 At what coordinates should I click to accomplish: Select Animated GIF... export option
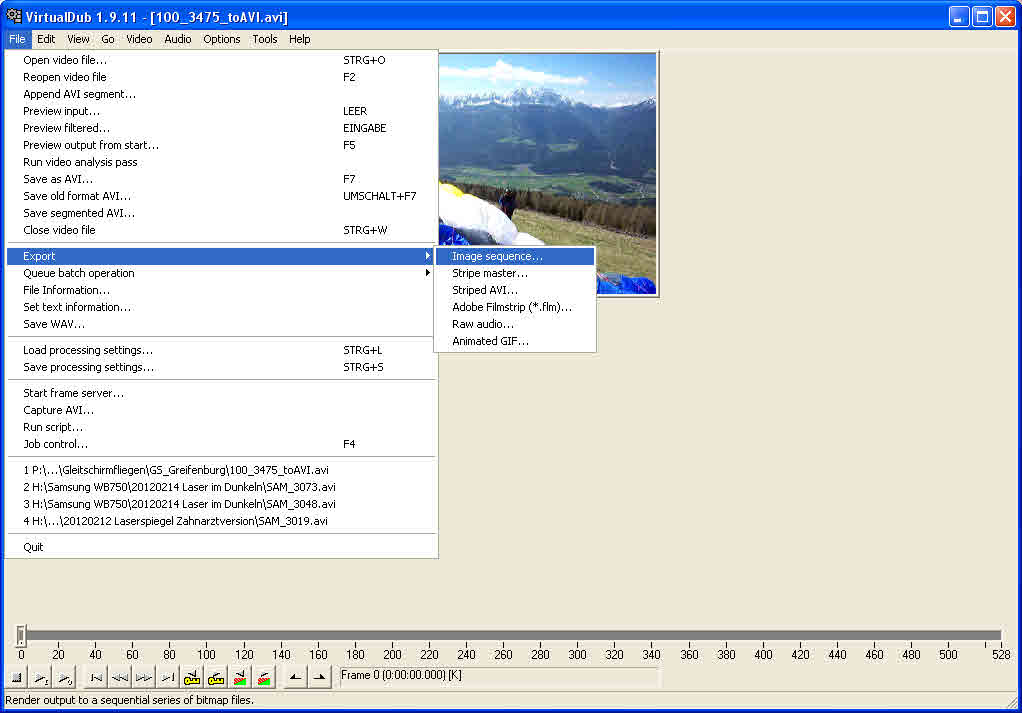[x=515, y=341]
